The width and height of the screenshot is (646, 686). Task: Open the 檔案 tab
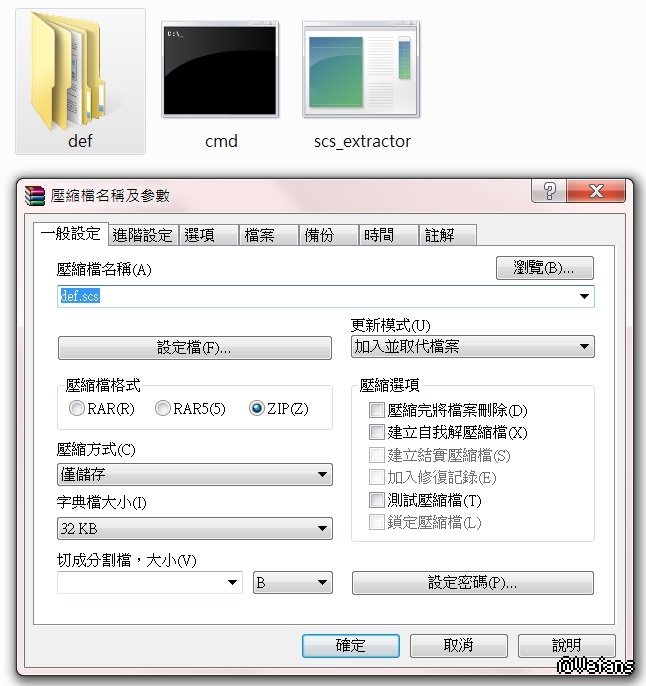click(x=269, y=235)
